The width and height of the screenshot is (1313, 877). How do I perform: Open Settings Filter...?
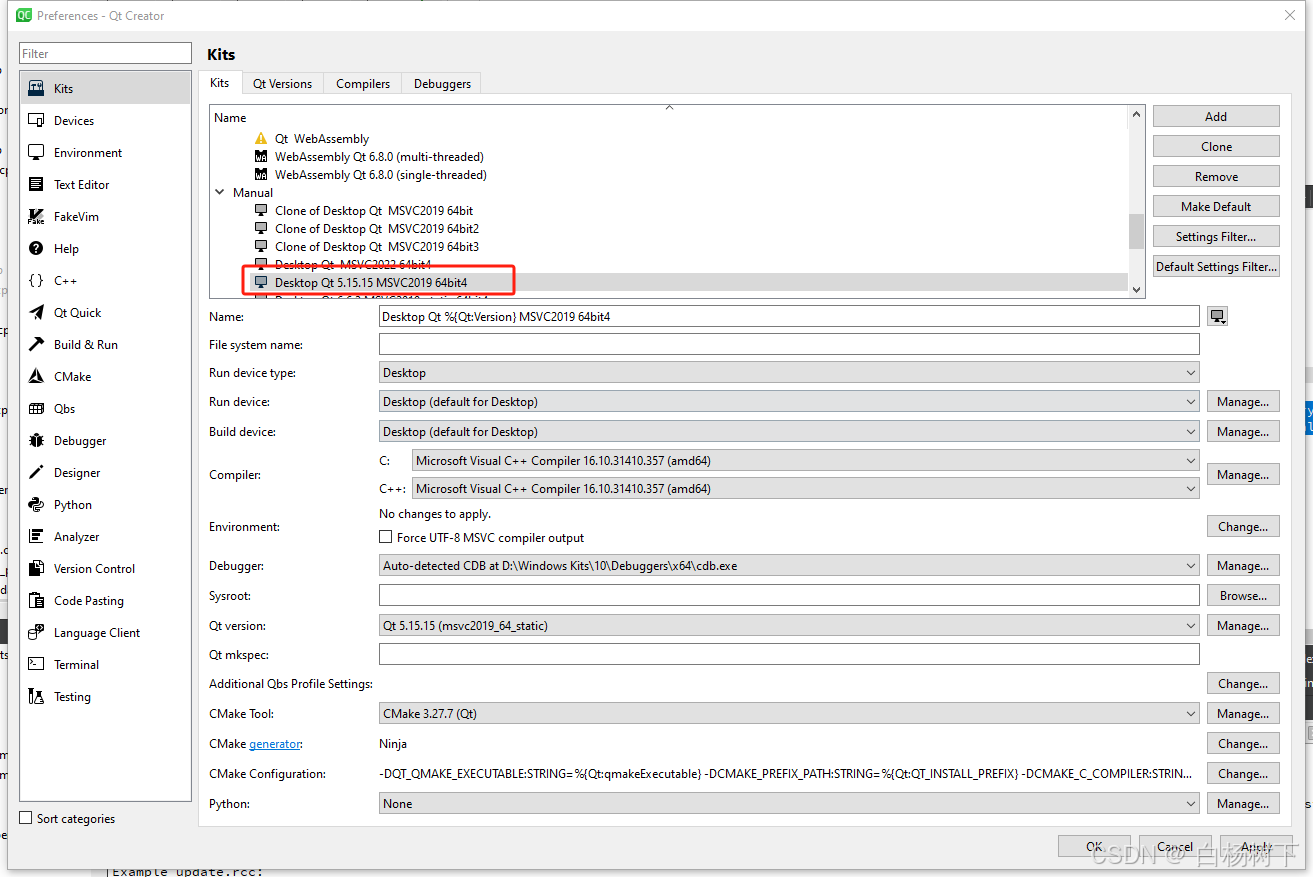point(1216,236)
